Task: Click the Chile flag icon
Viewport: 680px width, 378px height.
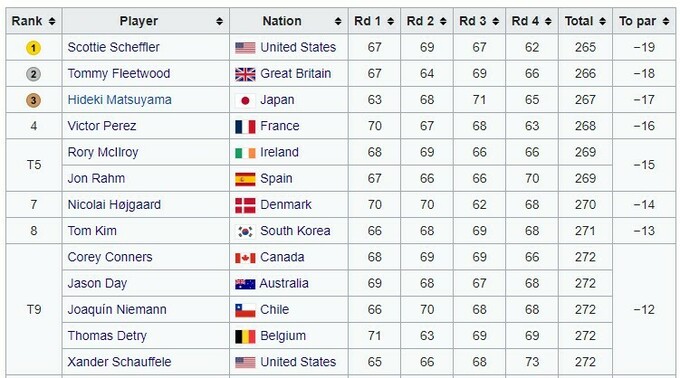Action: point(245,310)
